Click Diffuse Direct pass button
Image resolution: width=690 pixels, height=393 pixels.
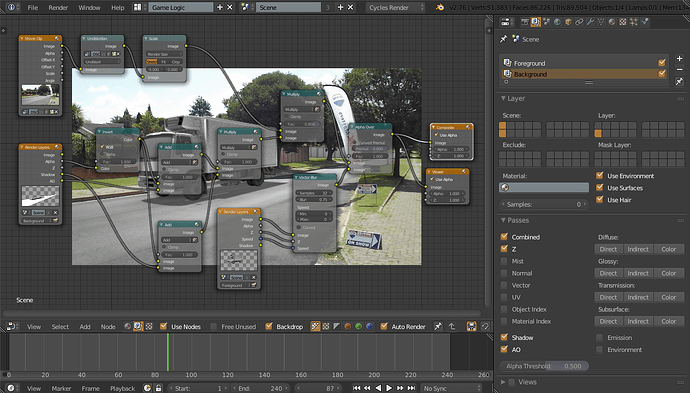click(608, 249)
